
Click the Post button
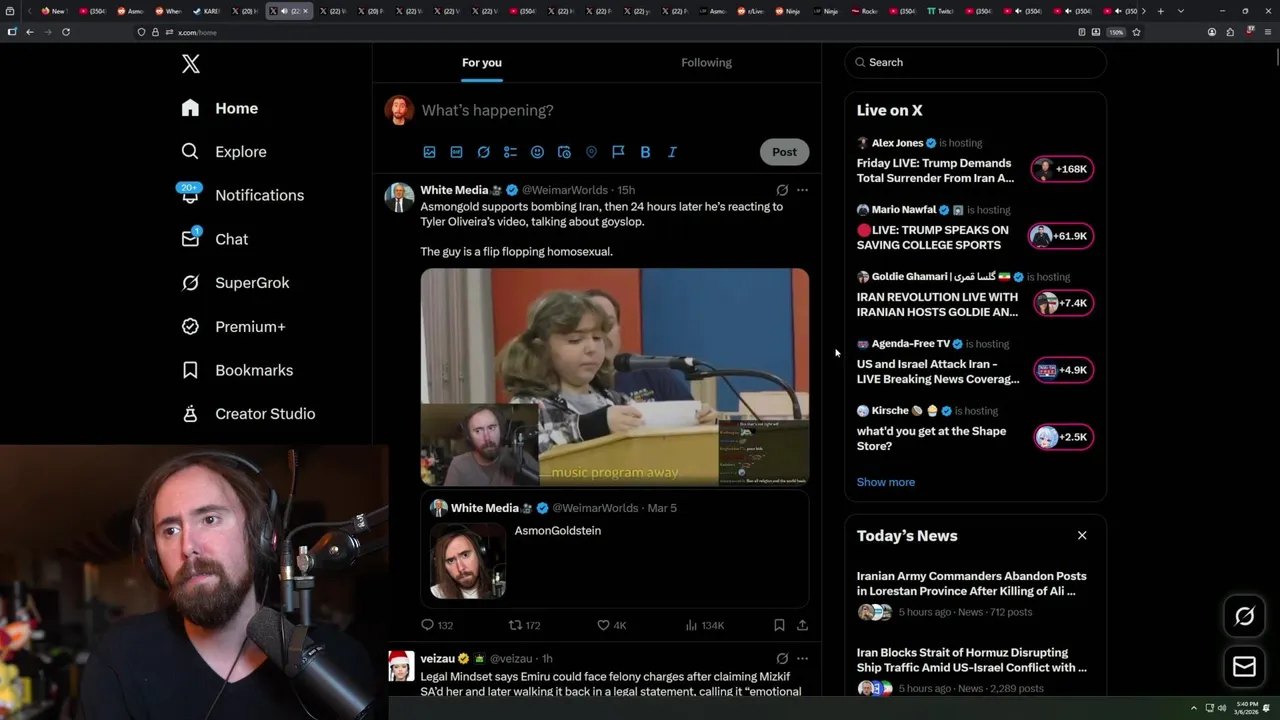tap(784, 152)
